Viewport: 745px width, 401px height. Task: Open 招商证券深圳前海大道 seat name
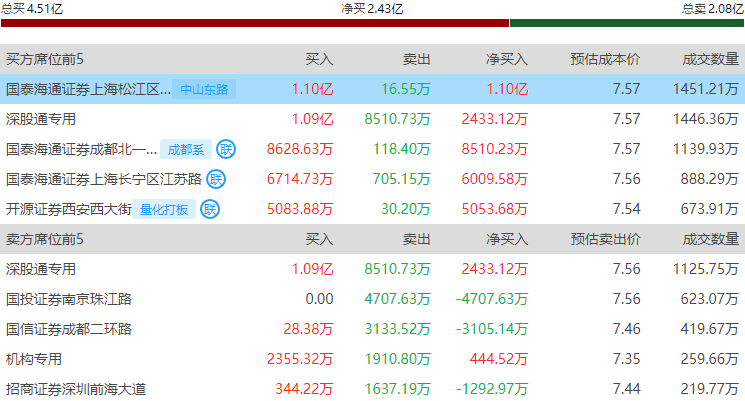coord(76,389)
